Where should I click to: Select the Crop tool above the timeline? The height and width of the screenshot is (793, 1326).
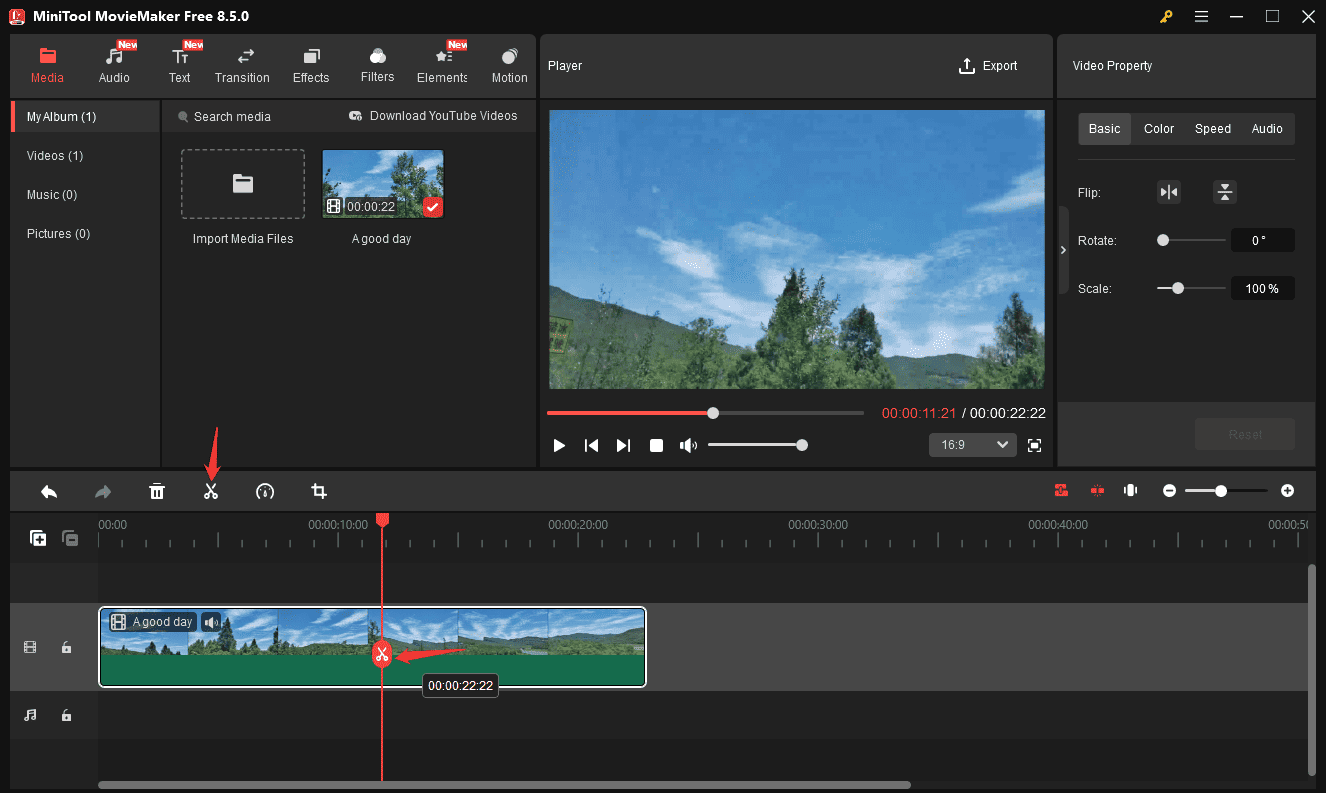coord(319,491)
